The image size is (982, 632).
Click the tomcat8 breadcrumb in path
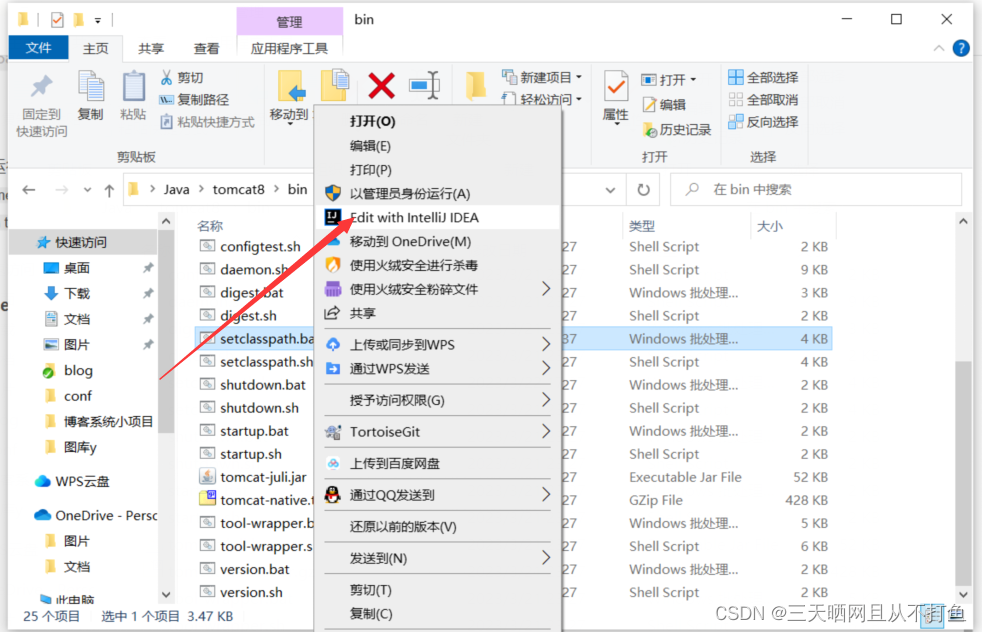pyautogui.click(x=239, y=189)
